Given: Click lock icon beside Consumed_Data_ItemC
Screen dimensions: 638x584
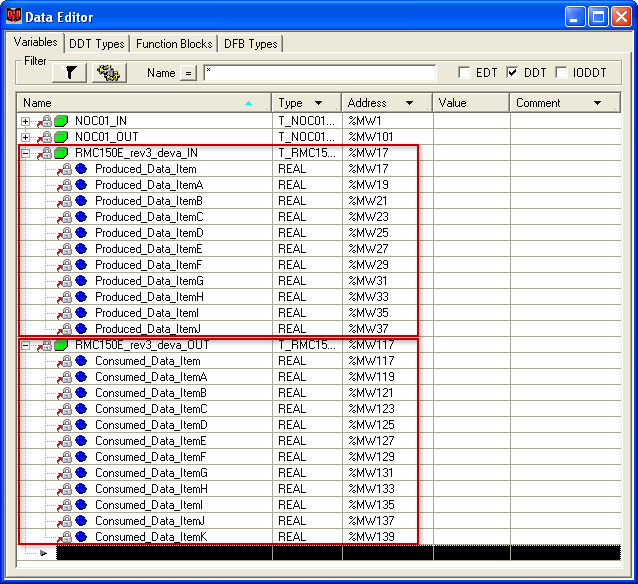Looking at the screenshot, I should click(67, 408).
